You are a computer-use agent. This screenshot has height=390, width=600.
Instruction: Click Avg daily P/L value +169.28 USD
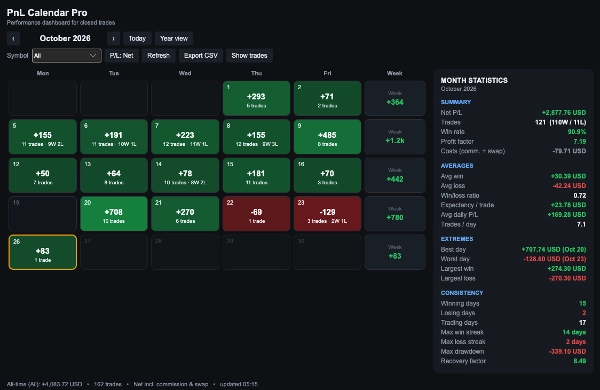pos(567,215)
